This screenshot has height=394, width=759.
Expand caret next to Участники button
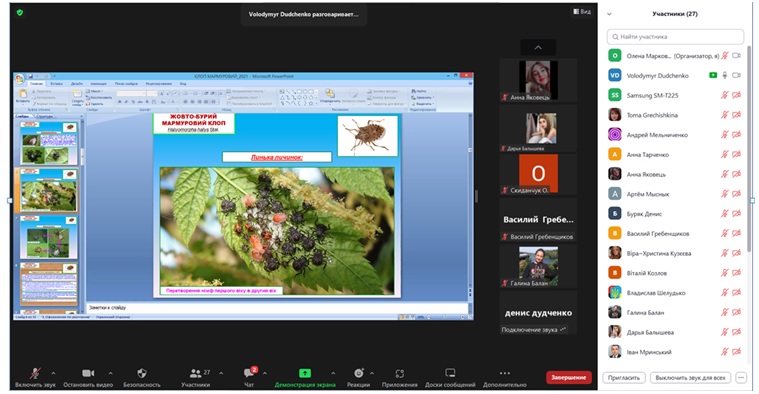pyautogui.click(x=221, y=373)
